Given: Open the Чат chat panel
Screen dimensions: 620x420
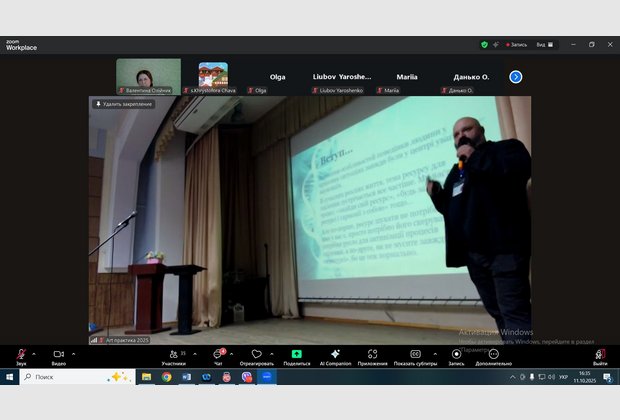Looking at the screenshot, I should pos(217,354).
